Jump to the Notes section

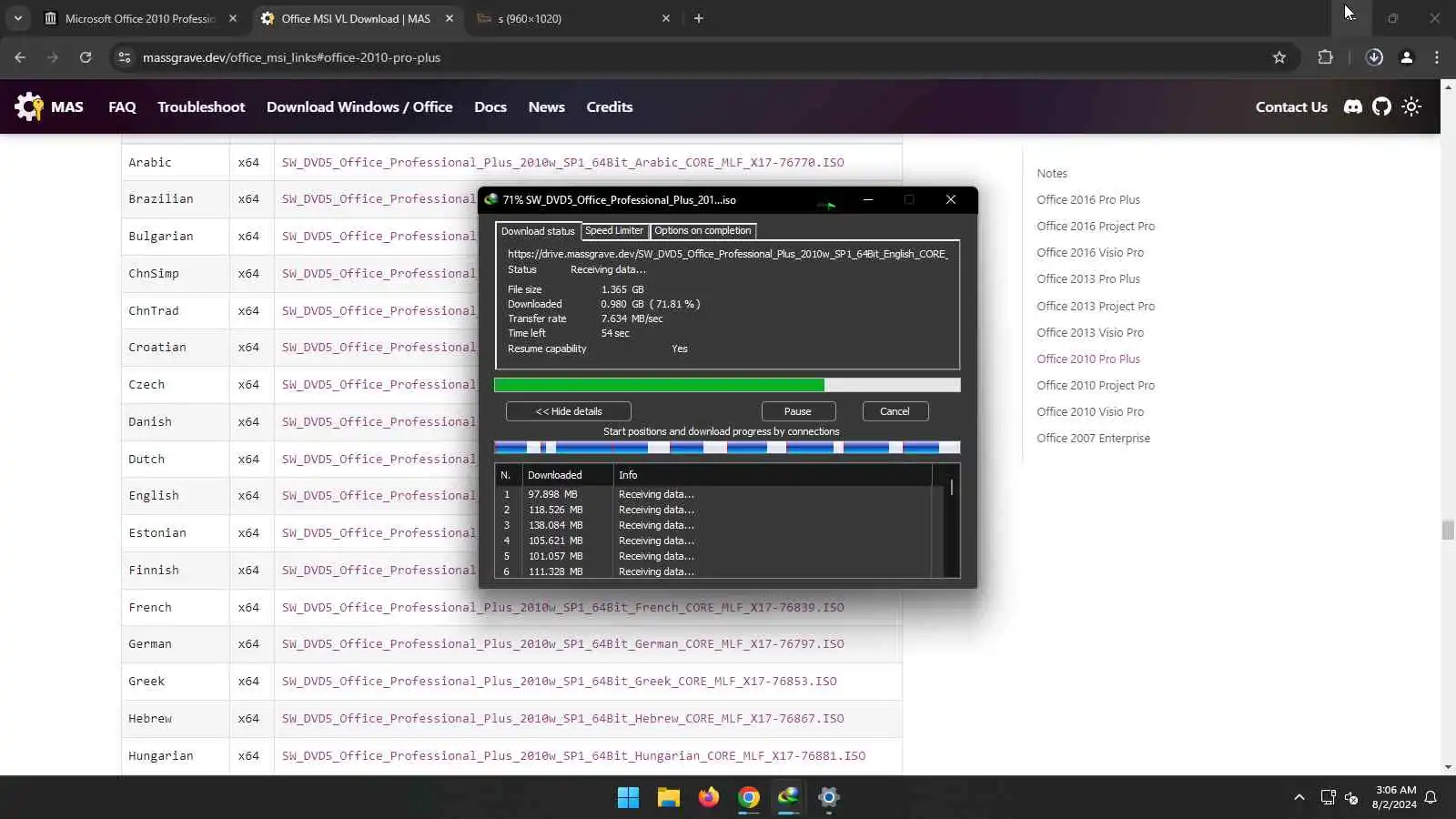pos(1052,174)
